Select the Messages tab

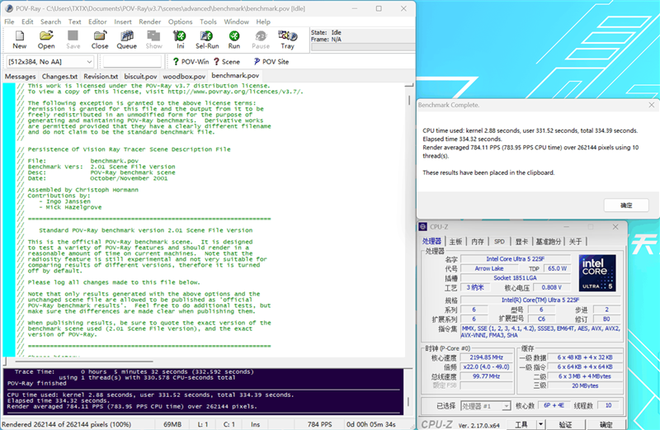pos(20,76)
